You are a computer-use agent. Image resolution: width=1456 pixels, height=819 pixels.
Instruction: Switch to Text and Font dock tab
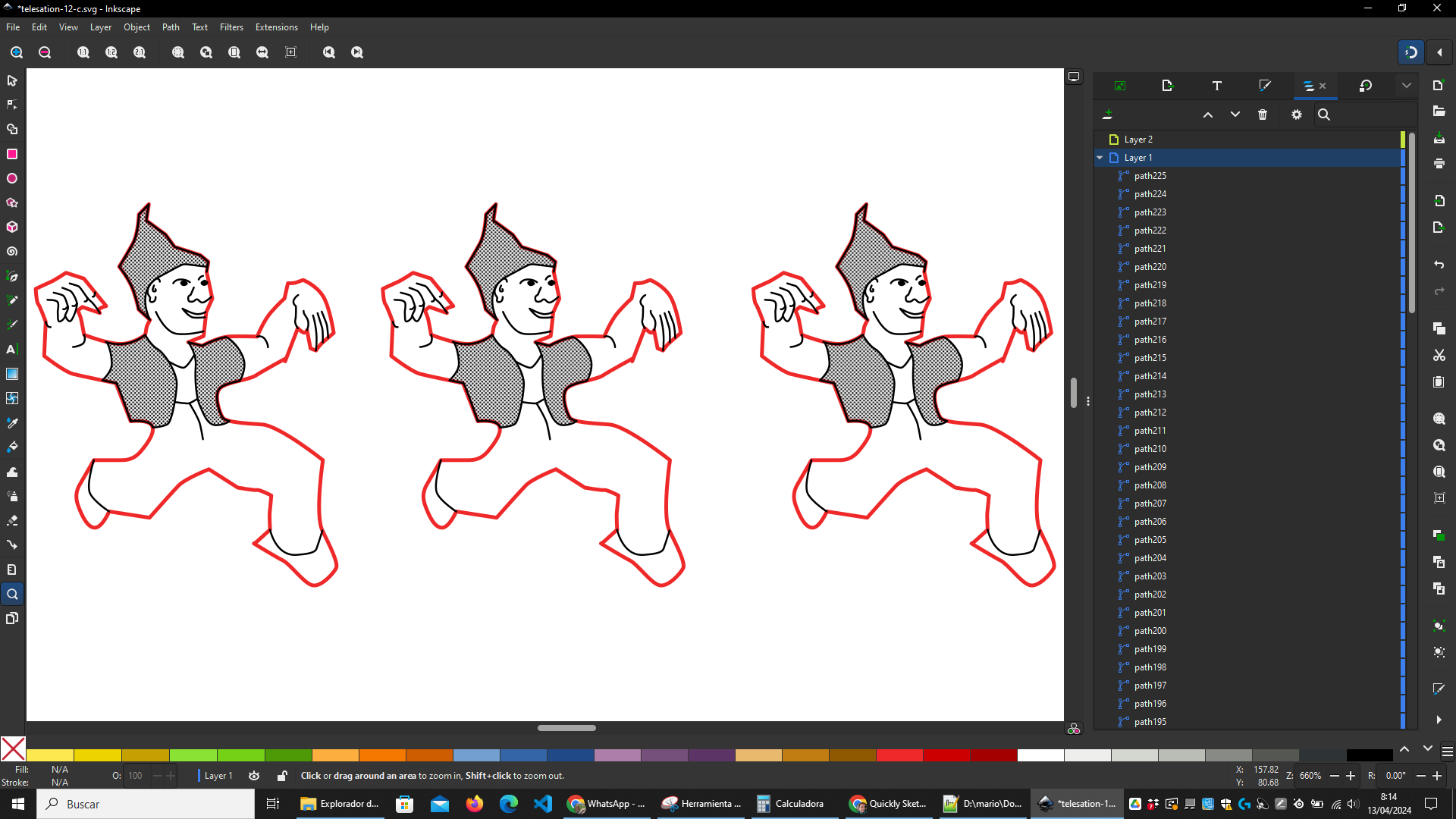1217,86
